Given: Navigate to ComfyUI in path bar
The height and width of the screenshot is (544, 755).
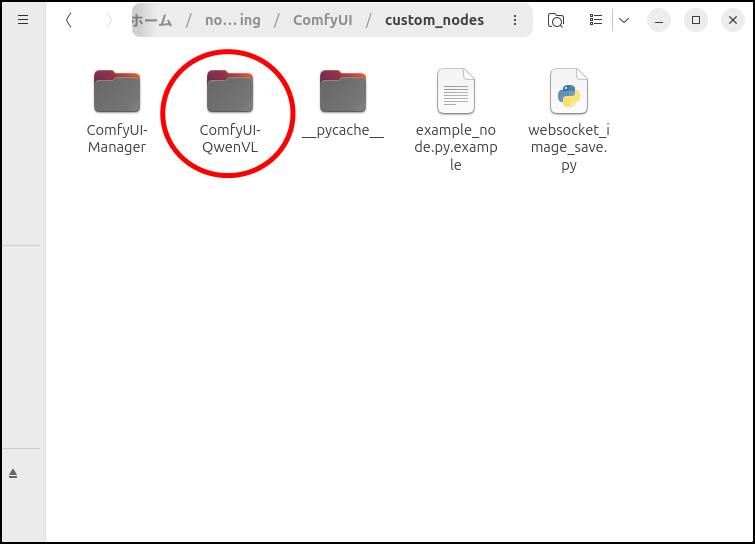Looking at the screenshot, I should tap(322, 20).
